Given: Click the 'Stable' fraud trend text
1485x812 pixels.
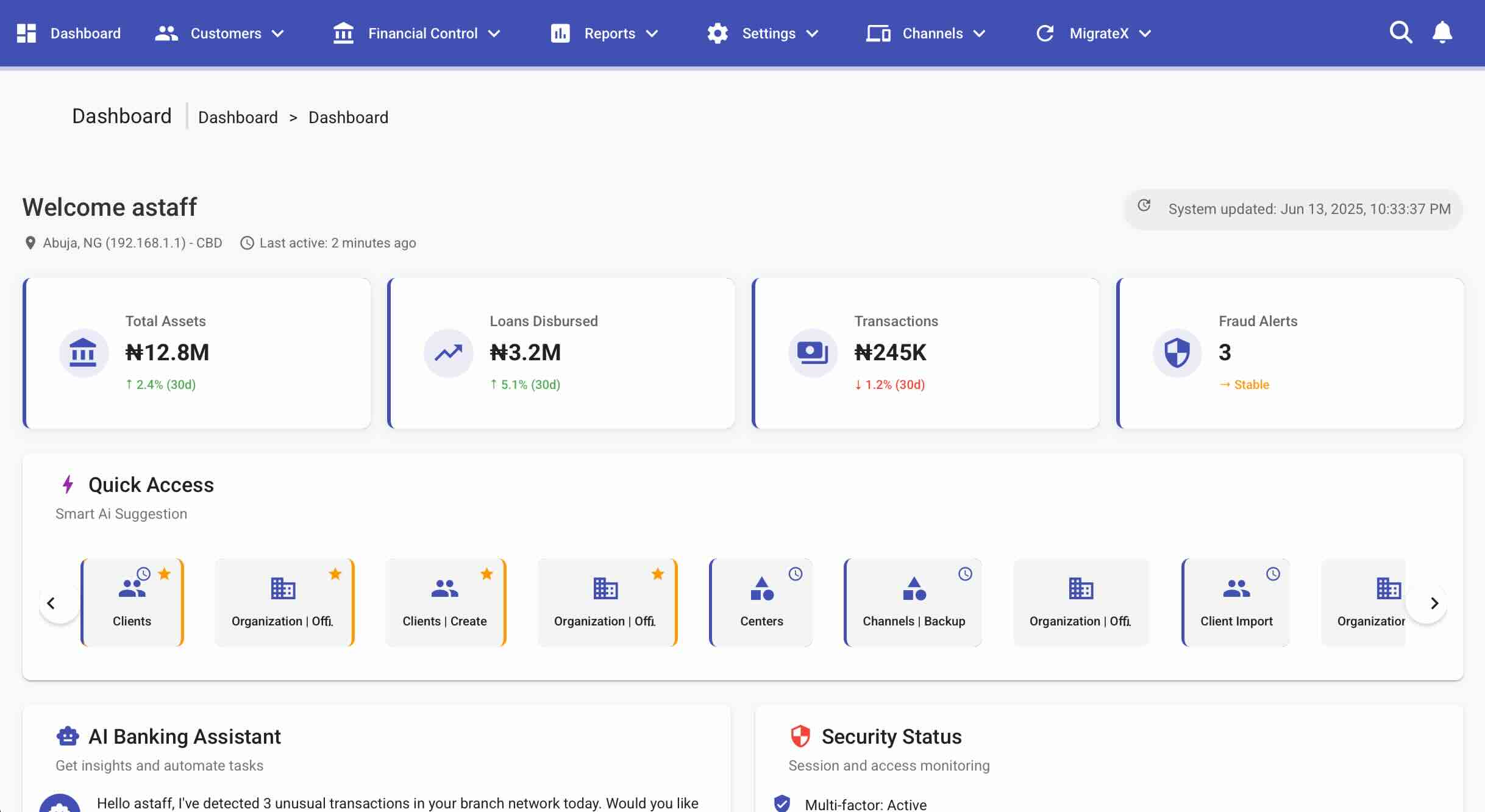Looking at the screenshot, I should (1252, 385).
